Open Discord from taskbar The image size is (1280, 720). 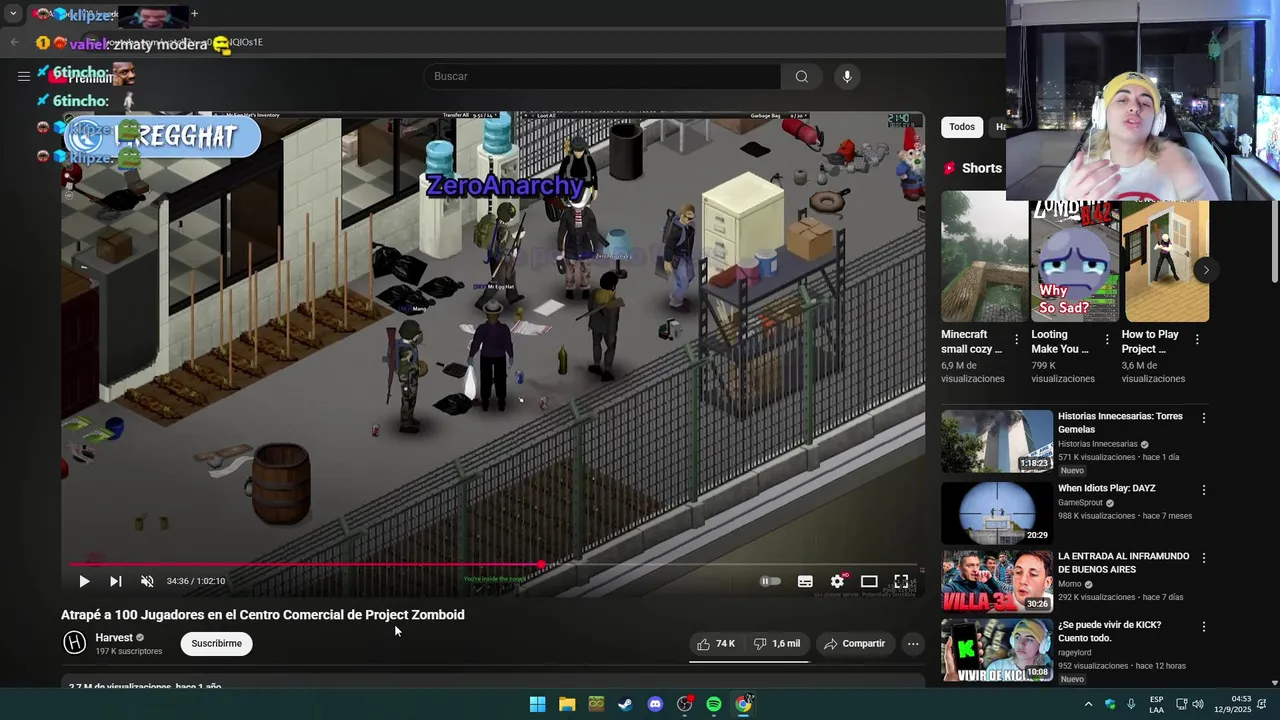pos(655,704)
